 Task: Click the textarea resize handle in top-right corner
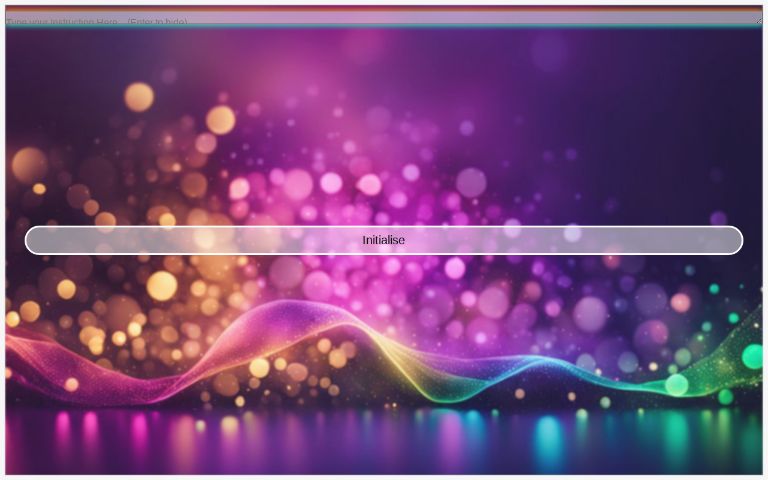tap(757, 21)
